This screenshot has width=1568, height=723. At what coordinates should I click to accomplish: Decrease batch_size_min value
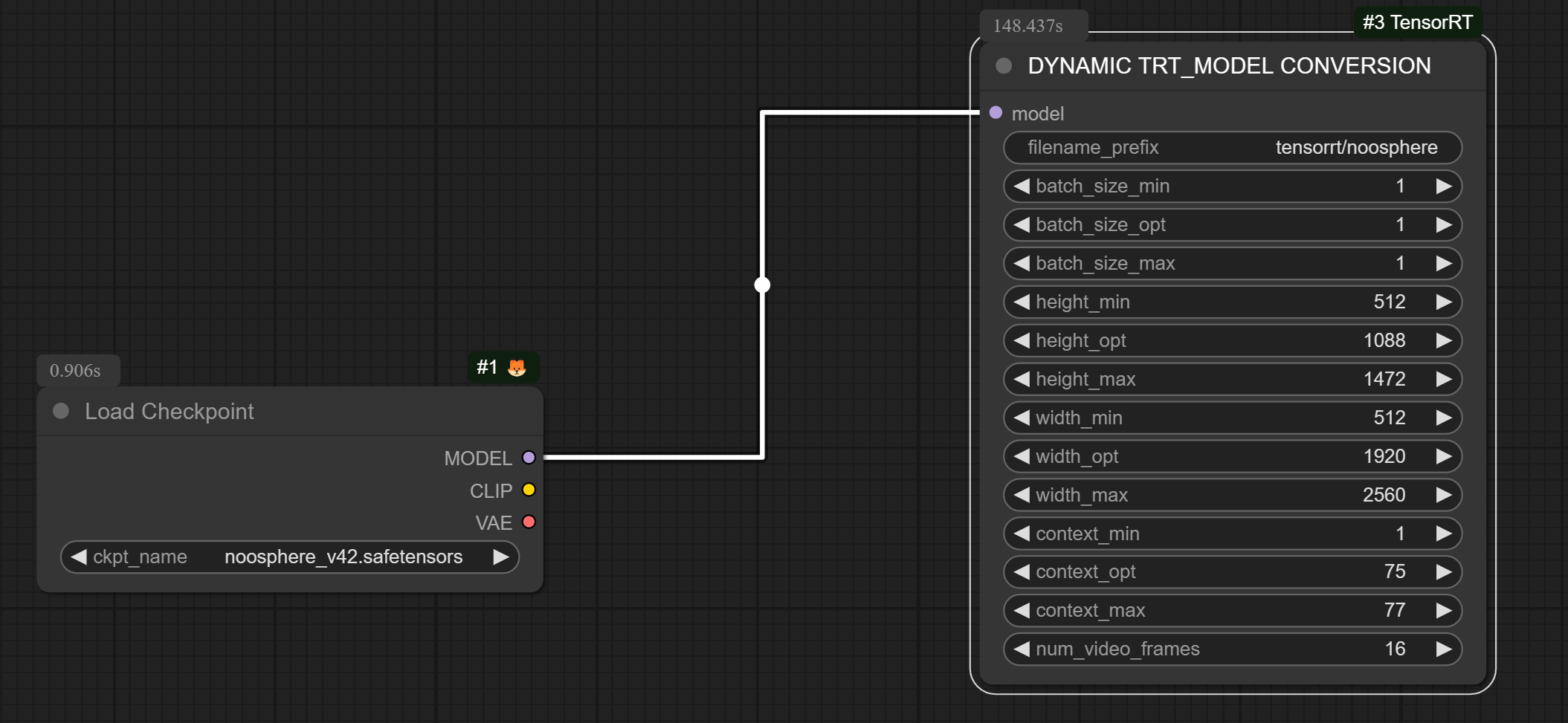click(x=1022, y=186)
